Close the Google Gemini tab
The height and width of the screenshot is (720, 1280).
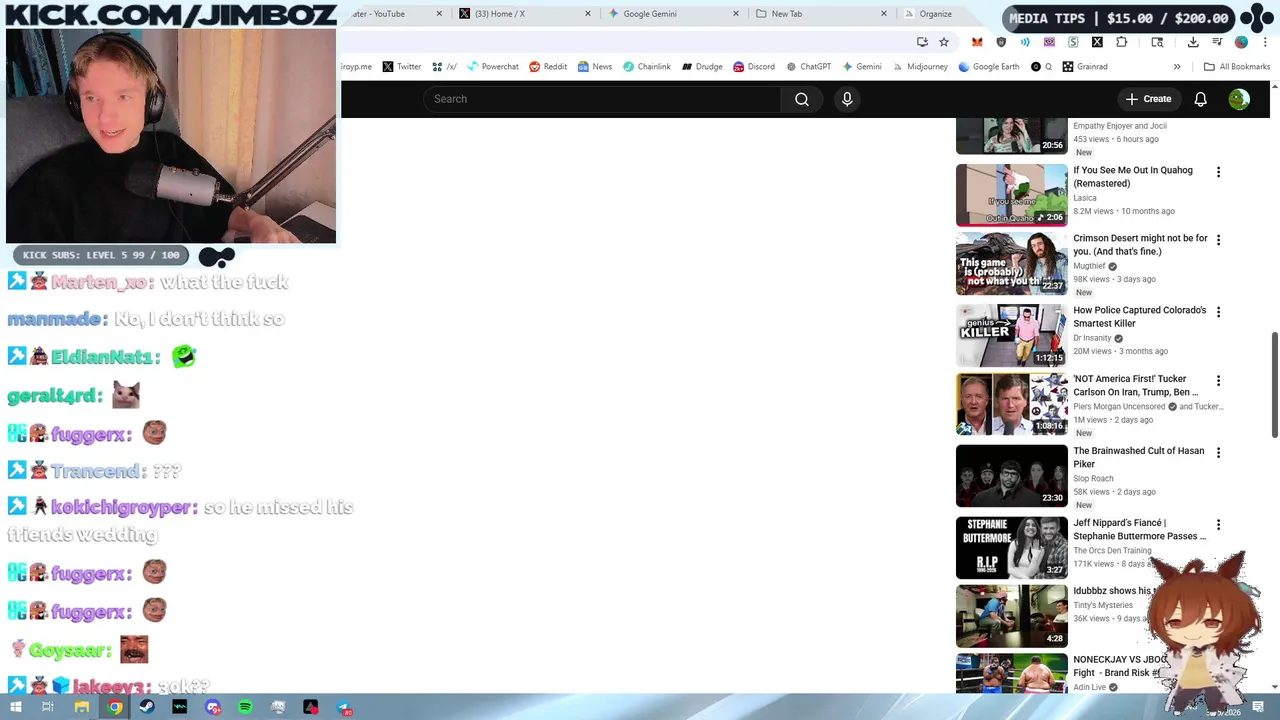point(736,14)
